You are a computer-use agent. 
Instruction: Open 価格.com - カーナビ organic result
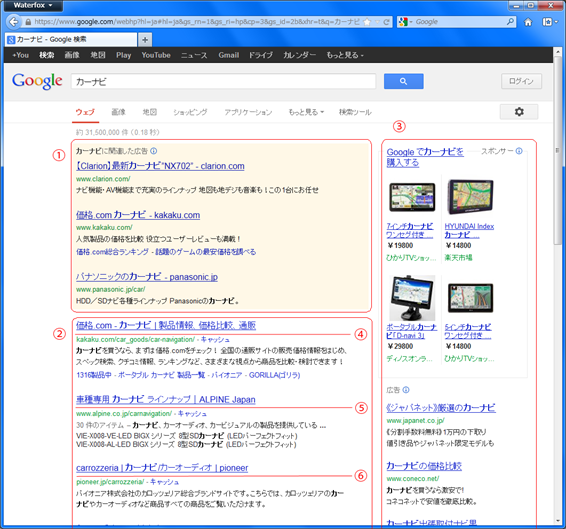[x=166, y=325]
